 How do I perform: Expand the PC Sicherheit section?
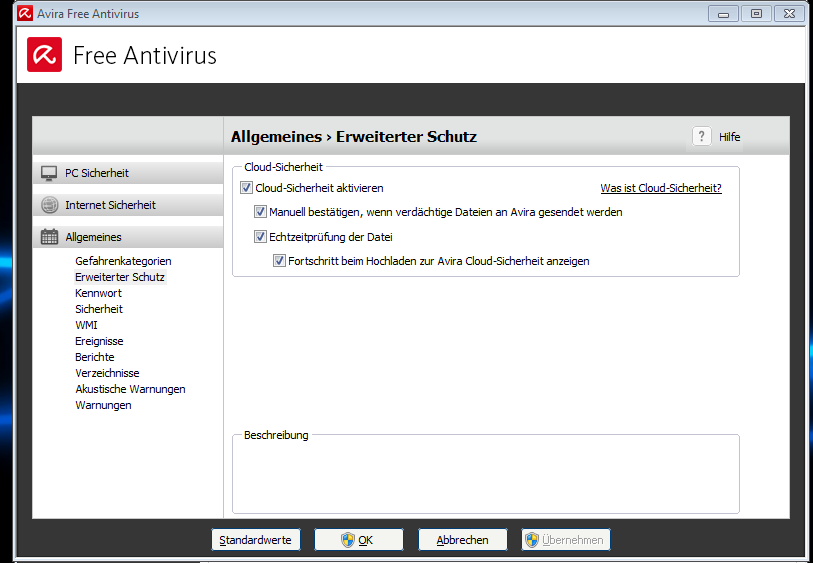(x=128, y=173)
